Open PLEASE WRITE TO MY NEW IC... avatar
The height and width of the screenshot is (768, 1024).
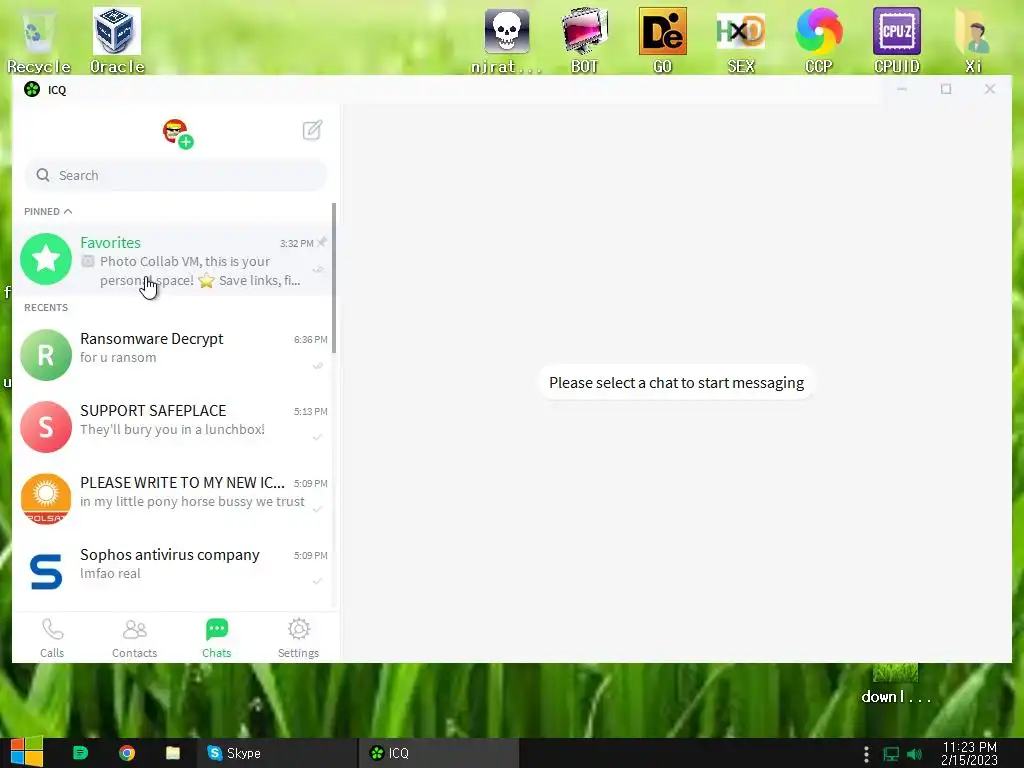pyautogui.click(x=46, y=499)
